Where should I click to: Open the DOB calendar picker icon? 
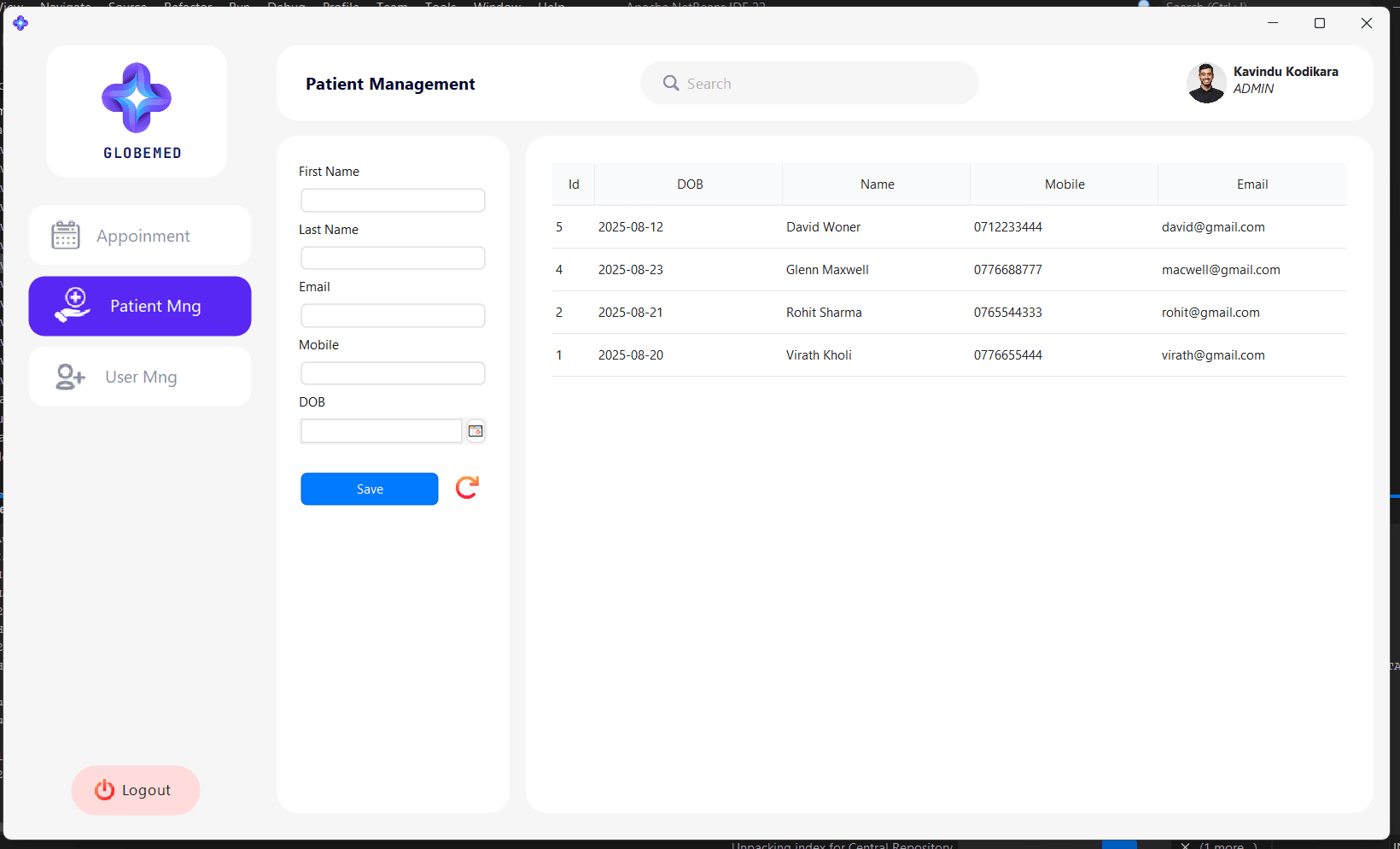point(475,431)
